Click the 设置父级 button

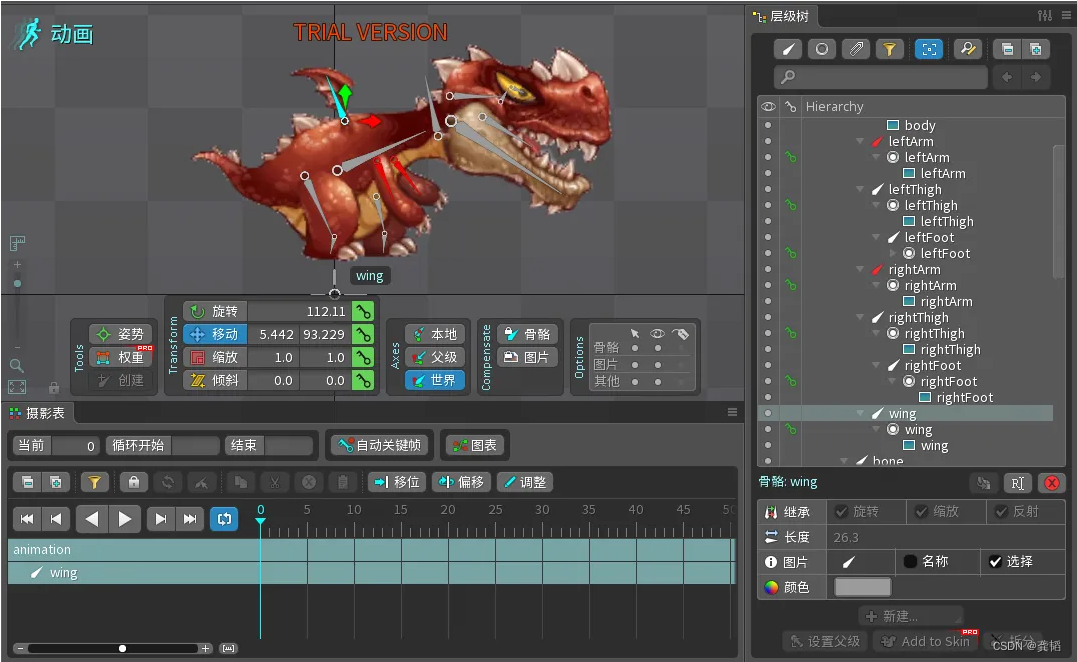point(826,641)
